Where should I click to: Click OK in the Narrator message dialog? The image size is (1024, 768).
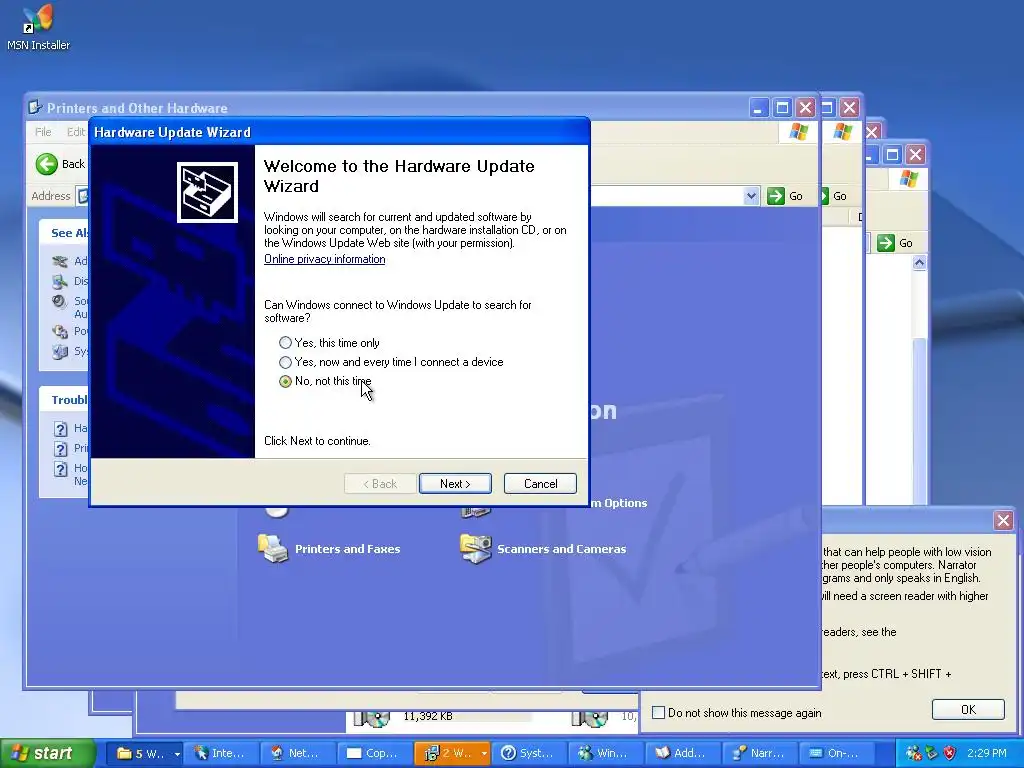[x=968, y=710]
